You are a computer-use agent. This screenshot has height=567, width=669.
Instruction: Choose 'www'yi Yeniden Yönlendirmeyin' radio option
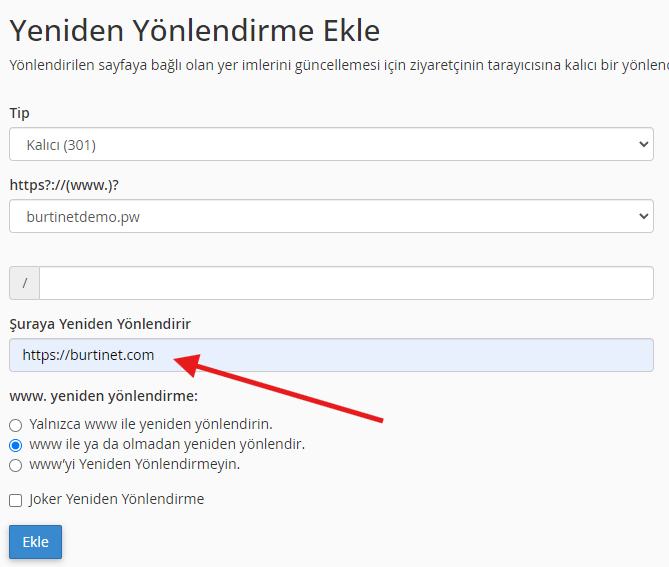pyautogui.click(x=15, y=465)
